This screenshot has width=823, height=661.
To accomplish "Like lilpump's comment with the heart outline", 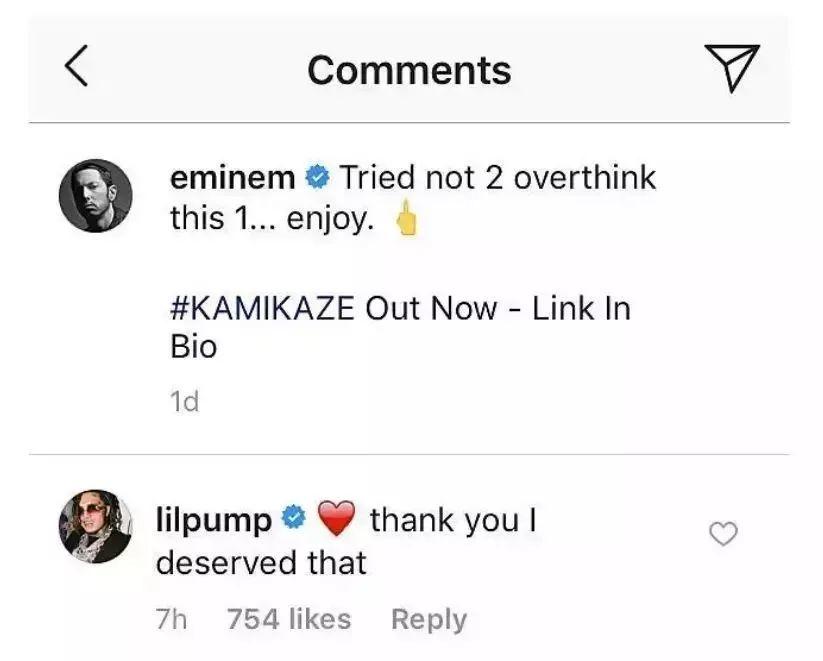I will point(722,536).
